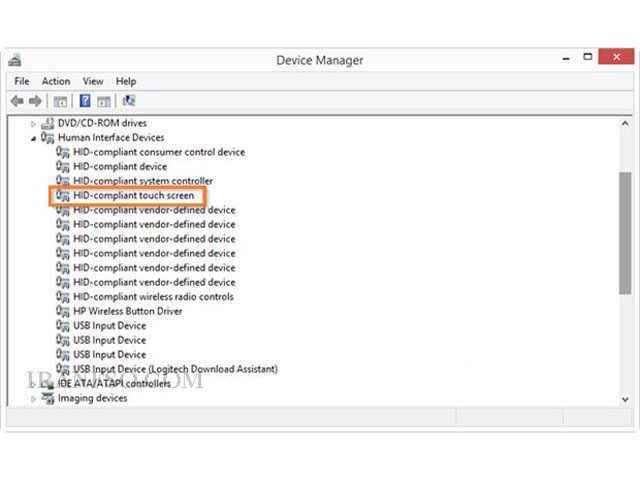640x480 pixels.
Task: Select the DVD/CD-ROM drives category
Action: pyautogui.click(x=102, y=123)
